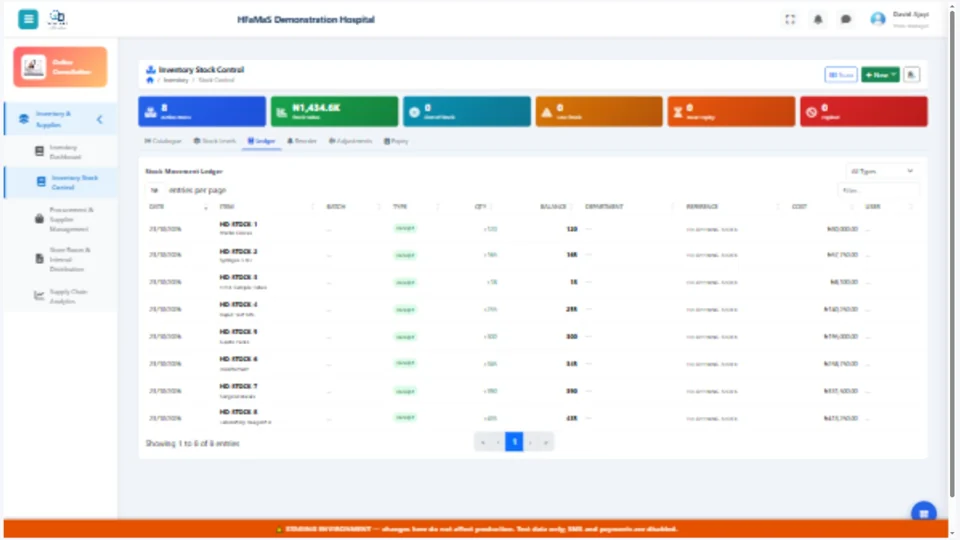Viewport: 960px width, 540px height.
Task: Sort ledger by TYPE column
Action: click(416, 207)
